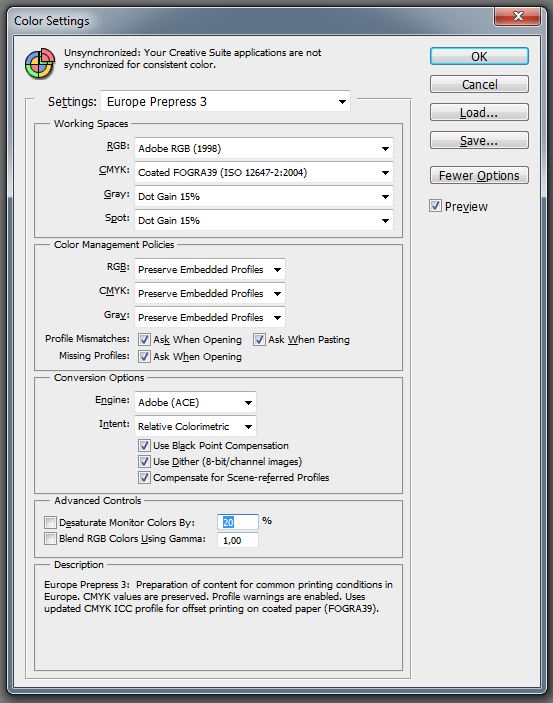
Task: Click the Conversion Options group label
Action: (99, 378)
